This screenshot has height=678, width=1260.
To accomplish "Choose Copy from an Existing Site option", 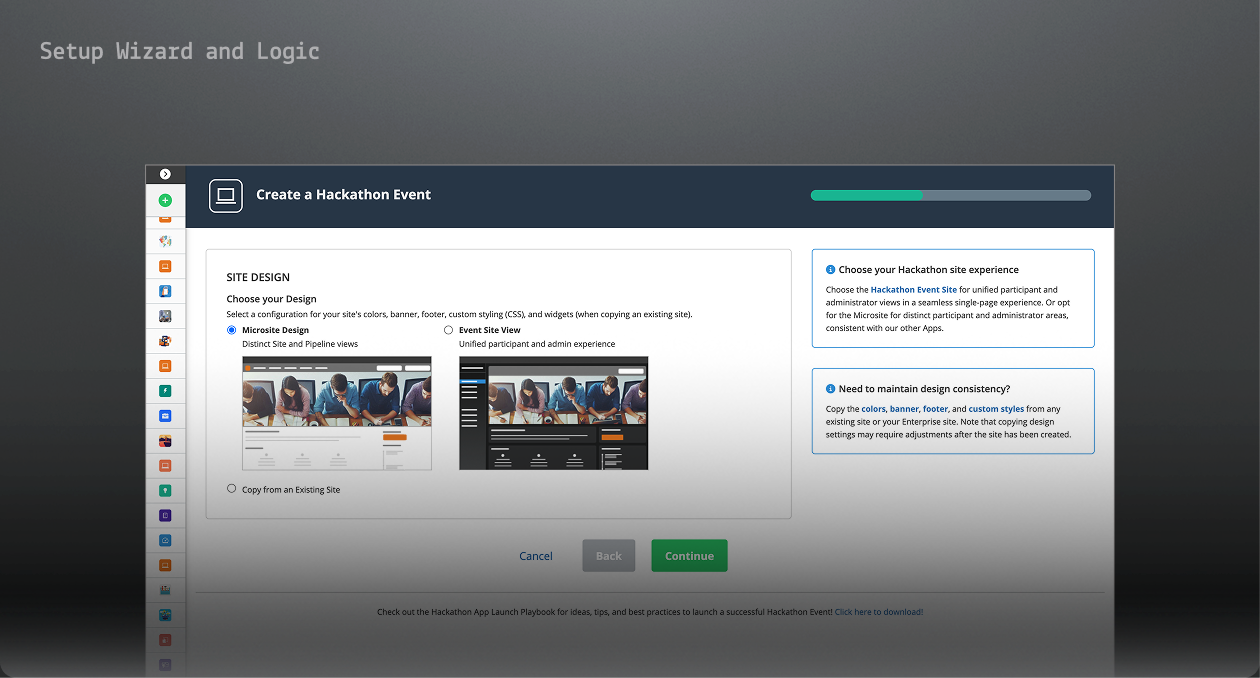I will tap(232, 489).
